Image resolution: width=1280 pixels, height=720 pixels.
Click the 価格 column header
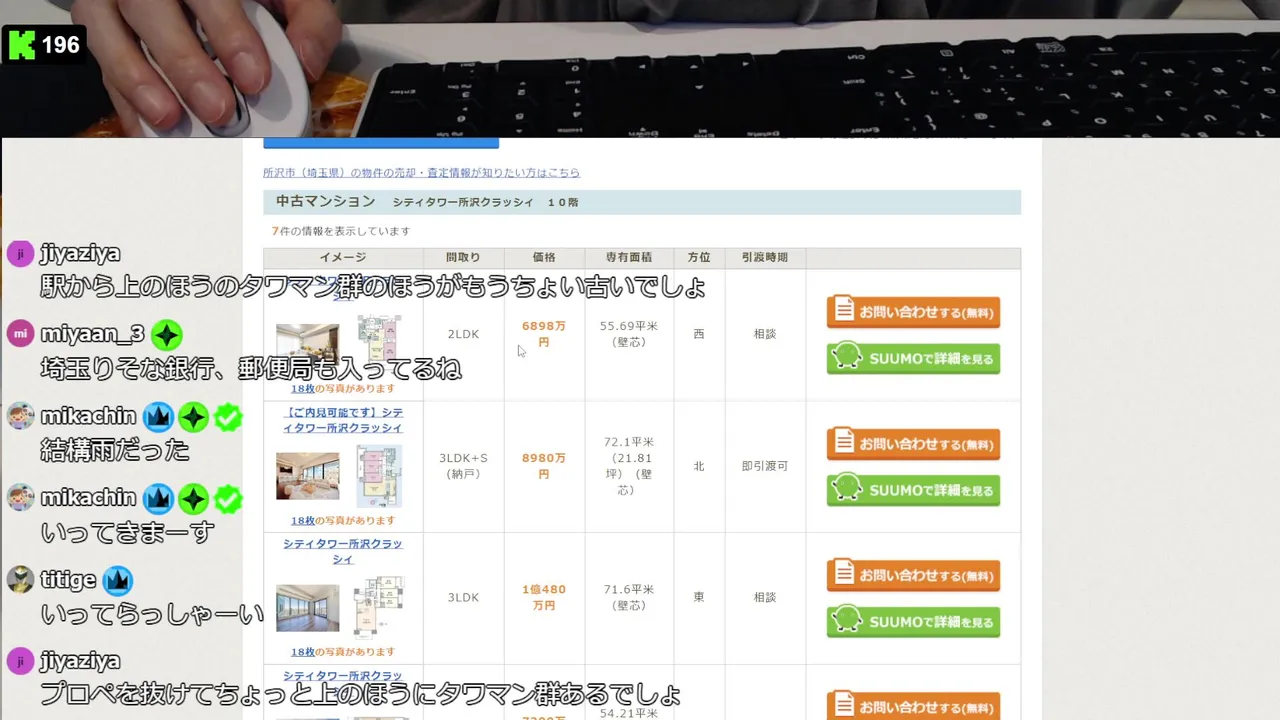(544, 258)
